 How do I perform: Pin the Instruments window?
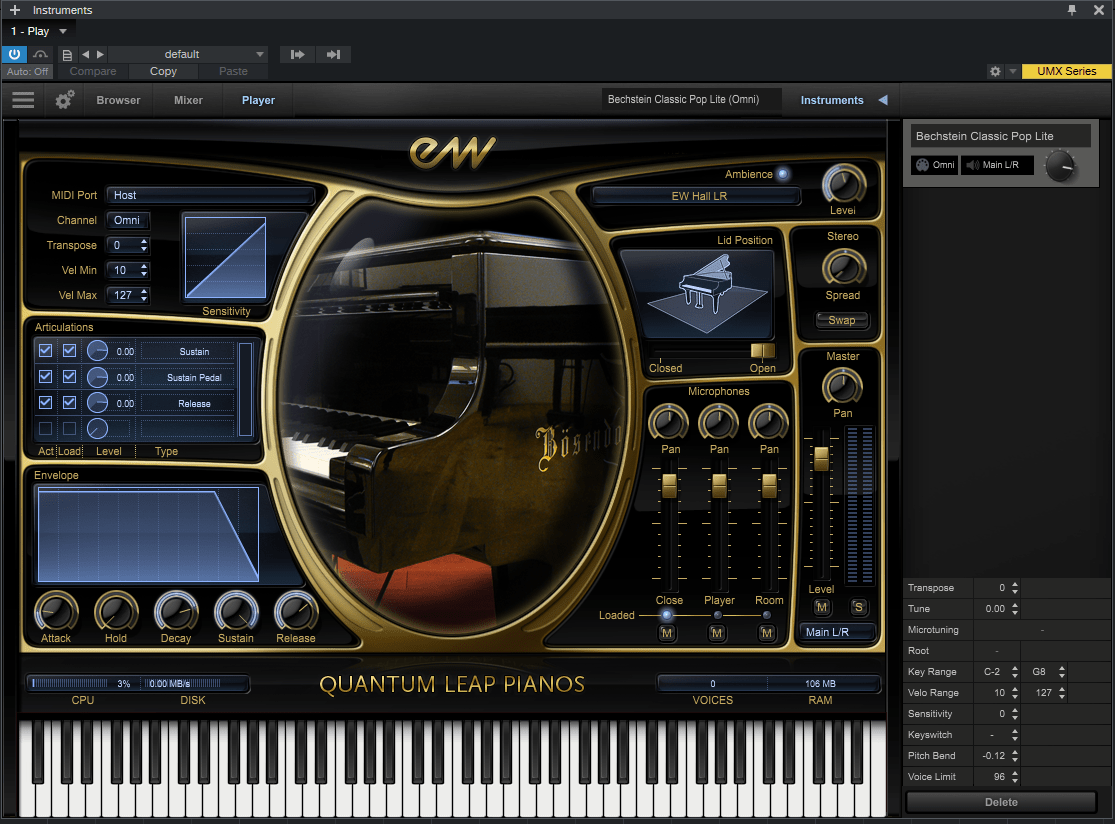pos(1072,10)
